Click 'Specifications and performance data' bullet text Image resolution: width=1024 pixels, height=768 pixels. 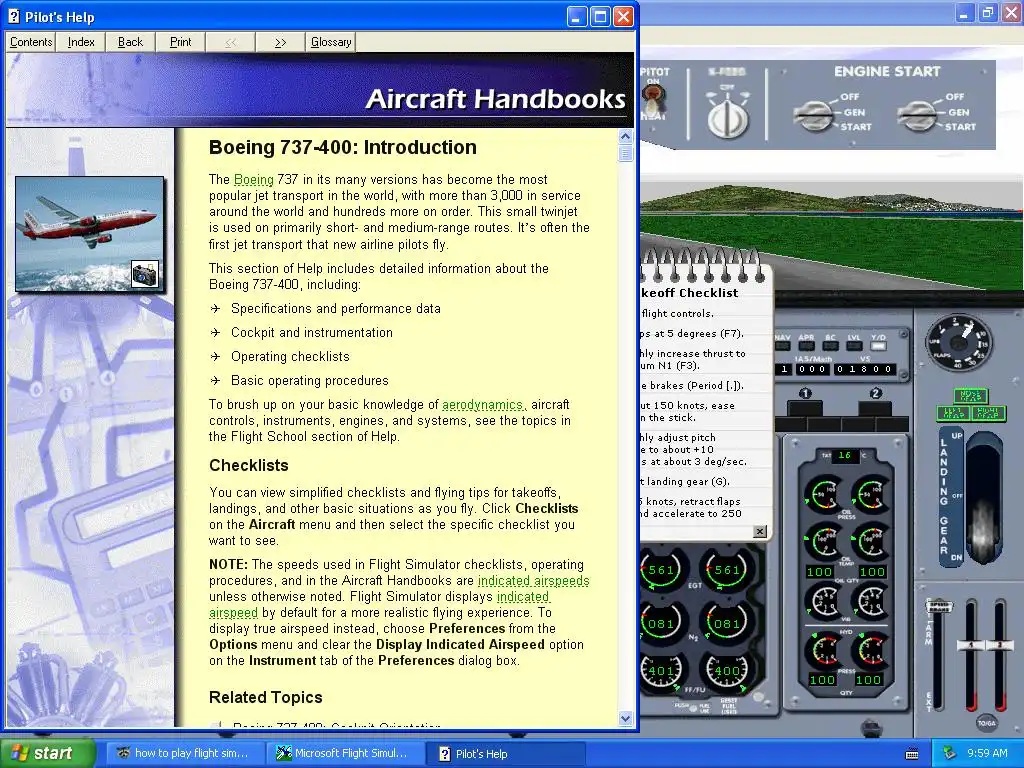click(336, 308)
